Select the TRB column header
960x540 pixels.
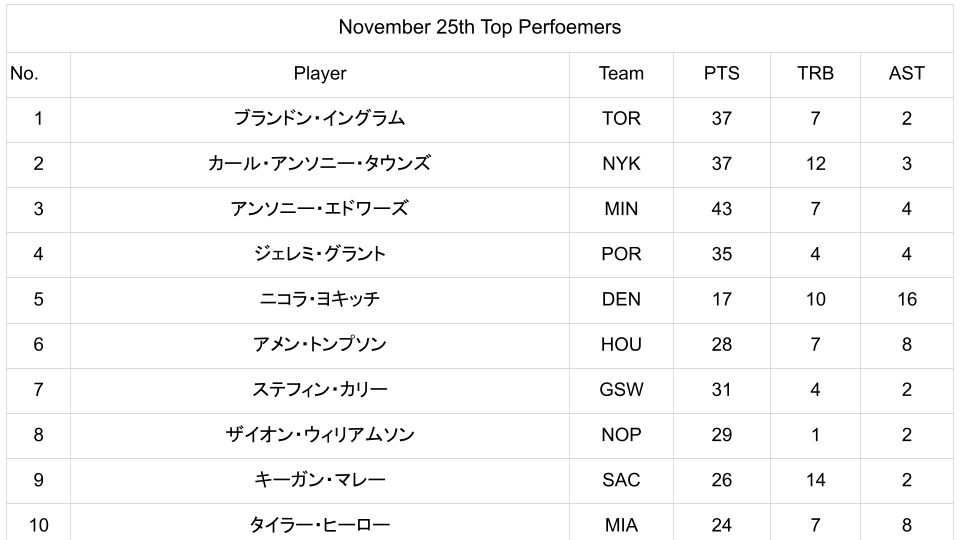[x=815, y=73]
